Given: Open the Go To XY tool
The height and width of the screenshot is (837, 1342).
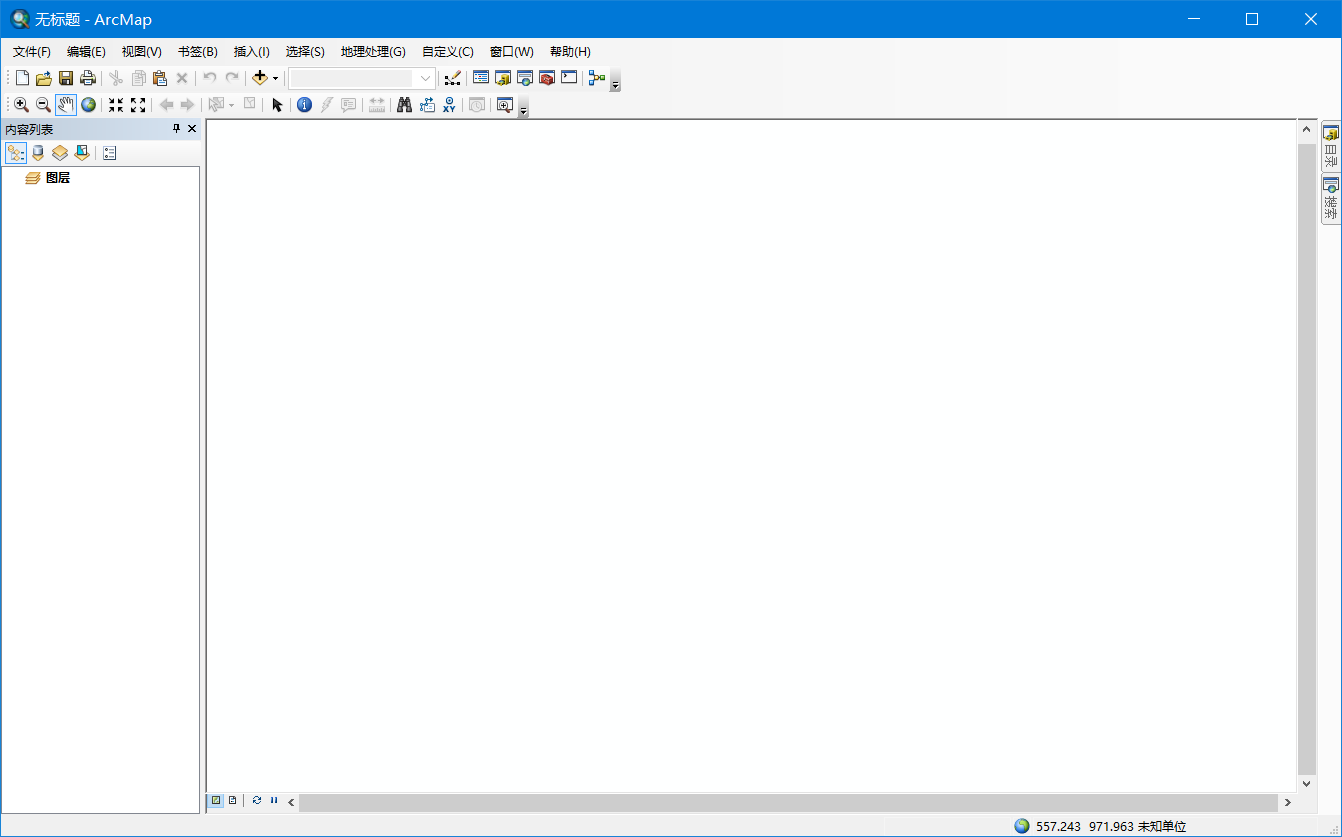Looking at the screenshot, I should point(449,104).
